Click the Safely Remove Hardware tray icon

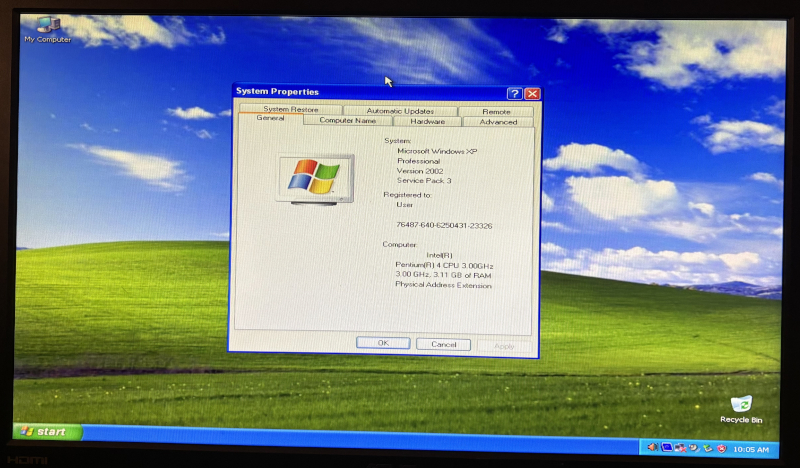(708, 448)
